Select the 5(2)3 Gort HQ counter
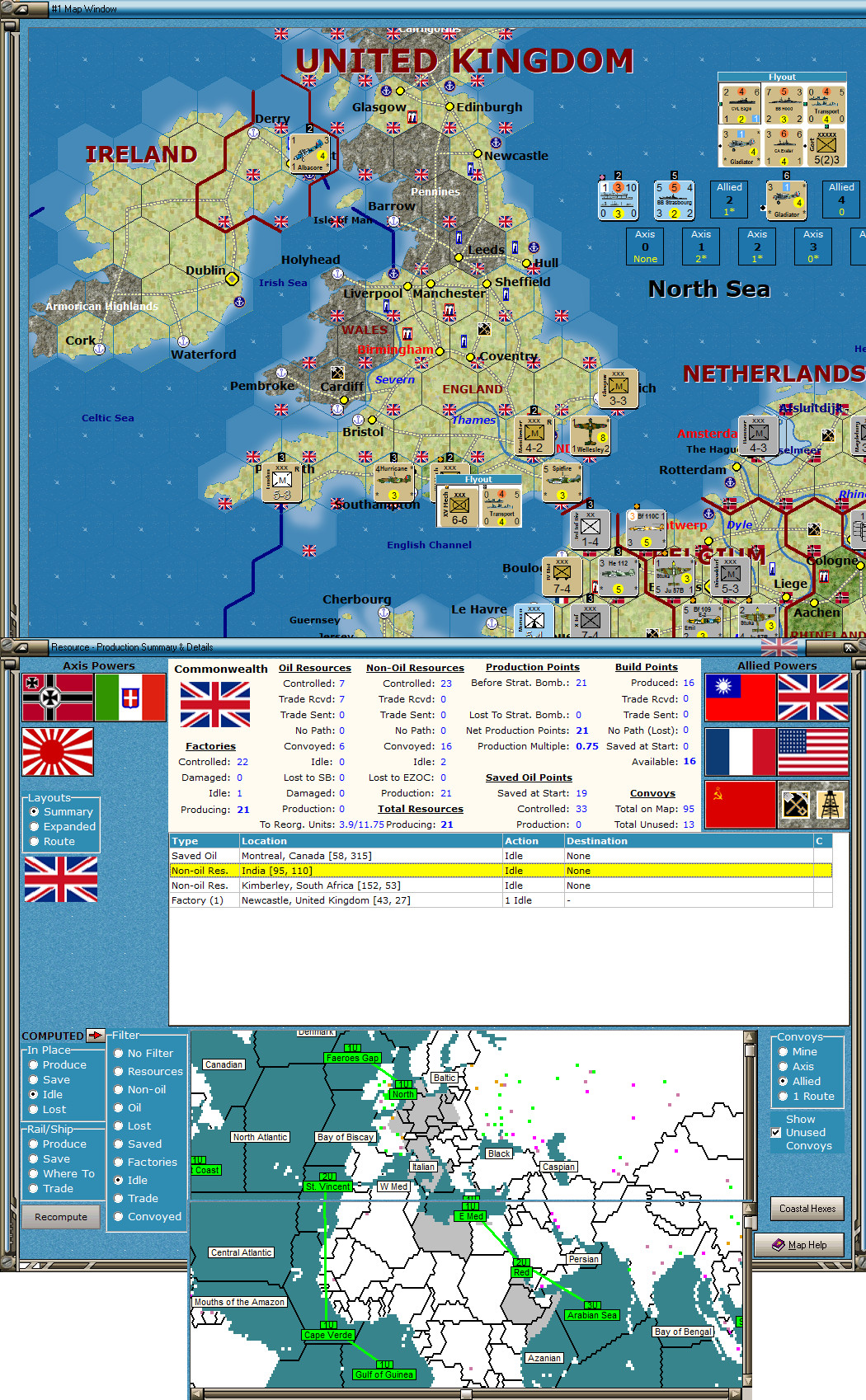The height and width of the screenshot is (1400, 866). pyautogui.click(x=826, y=148)
